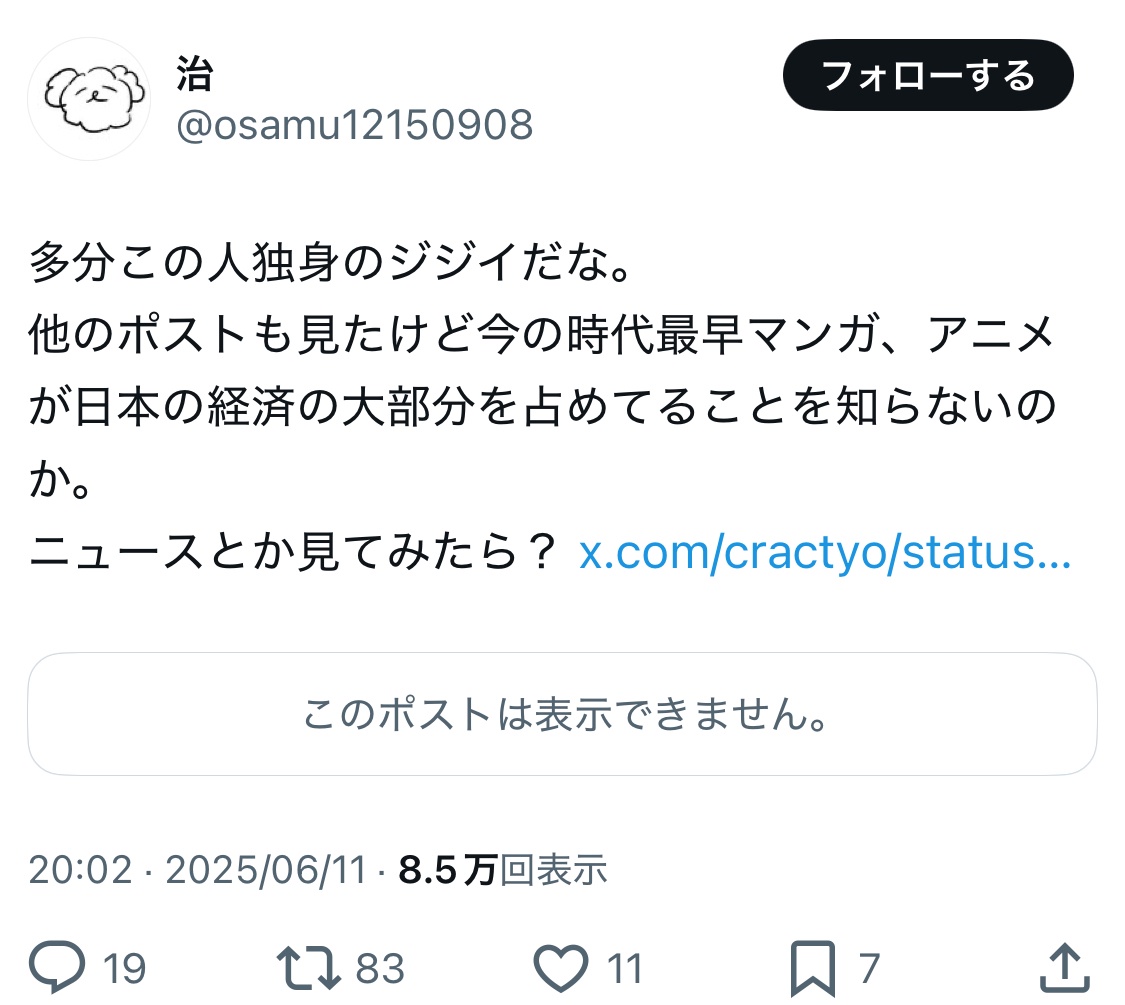The image size is (1125, 1005).
Task: Click the reply count 19
Action: pyautogui.click(x=125, y=968)
